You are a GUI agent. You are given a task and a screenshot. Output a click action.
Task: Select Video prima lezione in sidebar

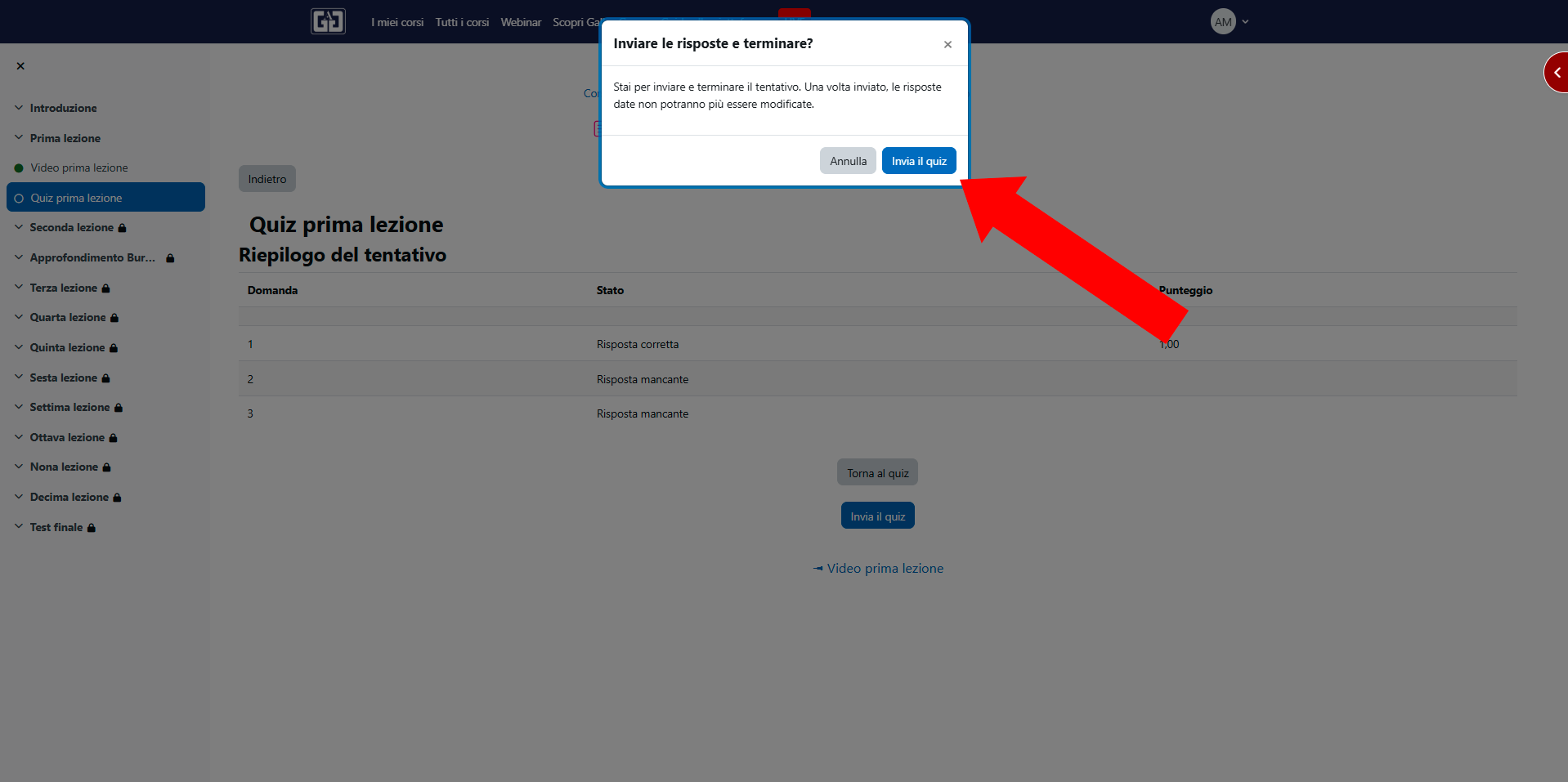click(x=79, y=168)
